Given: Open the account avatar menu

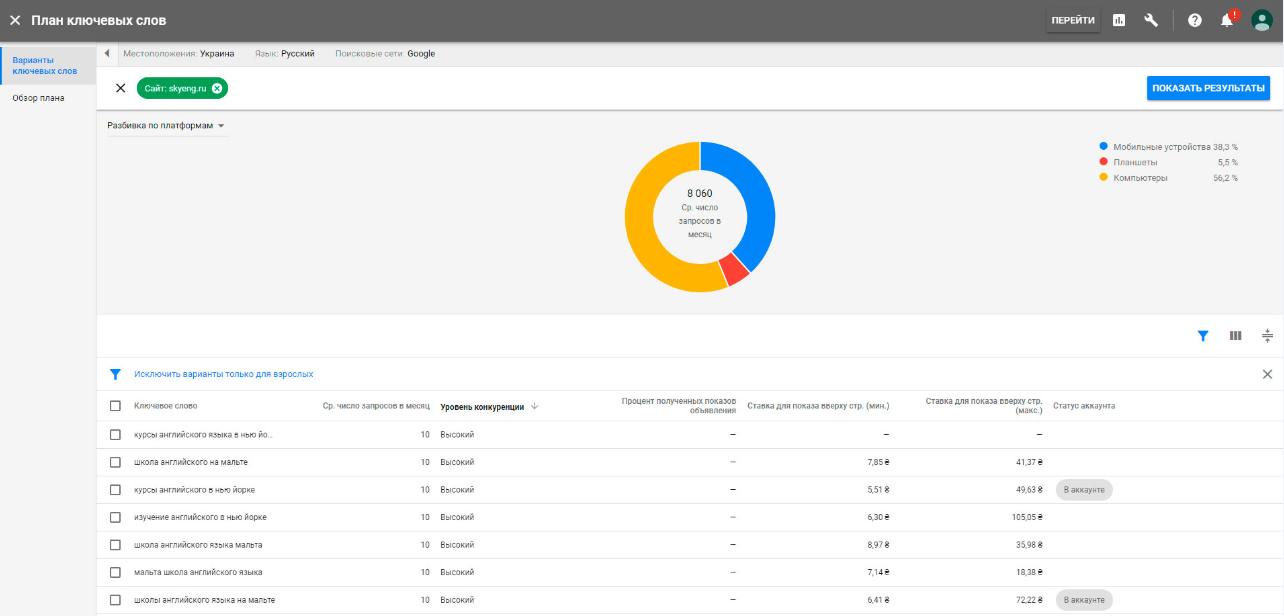Looking at the screenshot, I should (1262, 20).
